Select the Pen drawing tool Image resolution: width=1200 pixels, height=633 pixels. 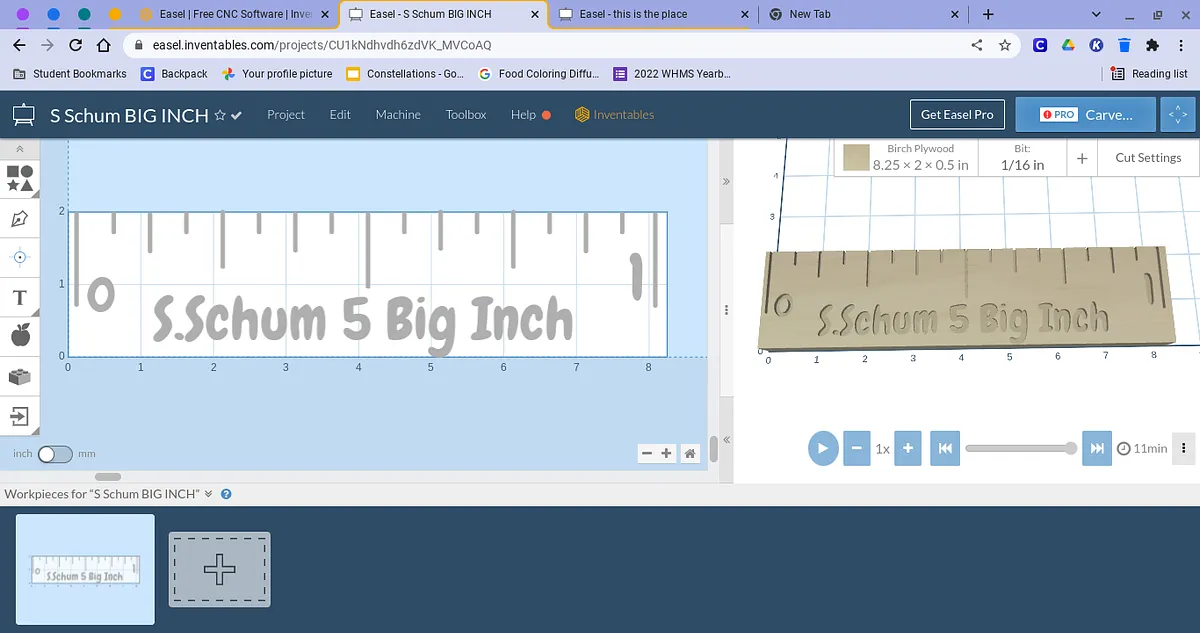(20, 218)
